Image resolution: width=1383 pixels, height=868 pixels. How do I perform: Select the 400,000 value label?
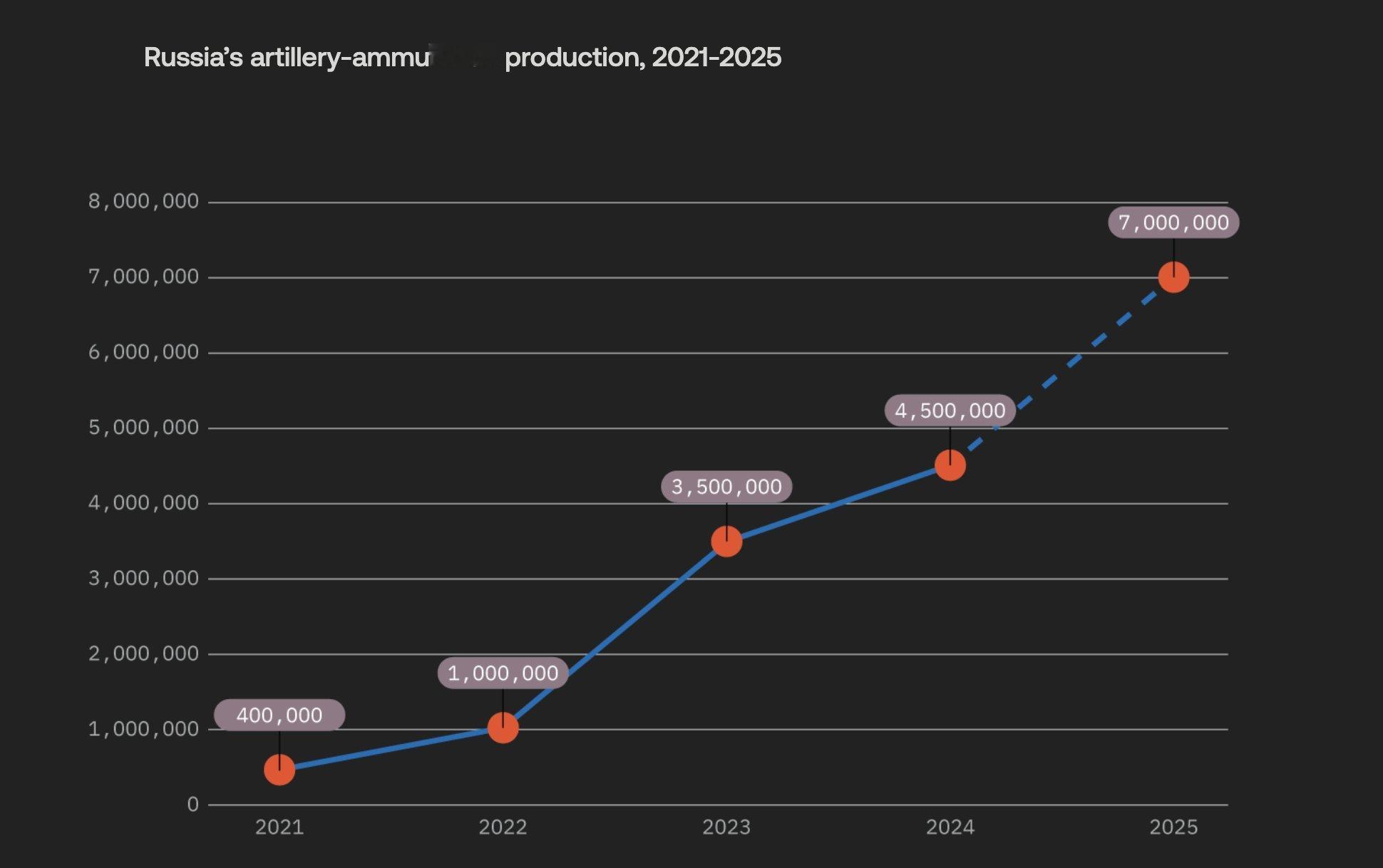279,715
